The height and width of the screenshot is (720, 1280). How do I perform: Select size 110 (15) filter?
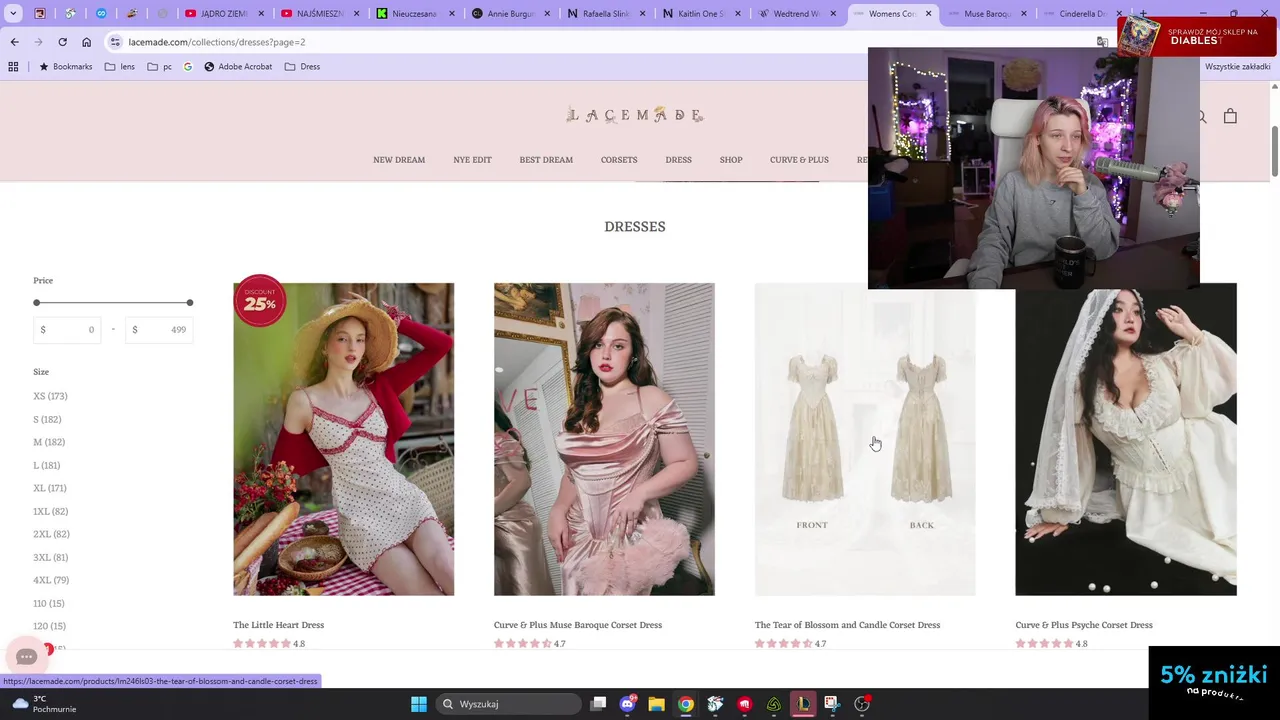49,603
